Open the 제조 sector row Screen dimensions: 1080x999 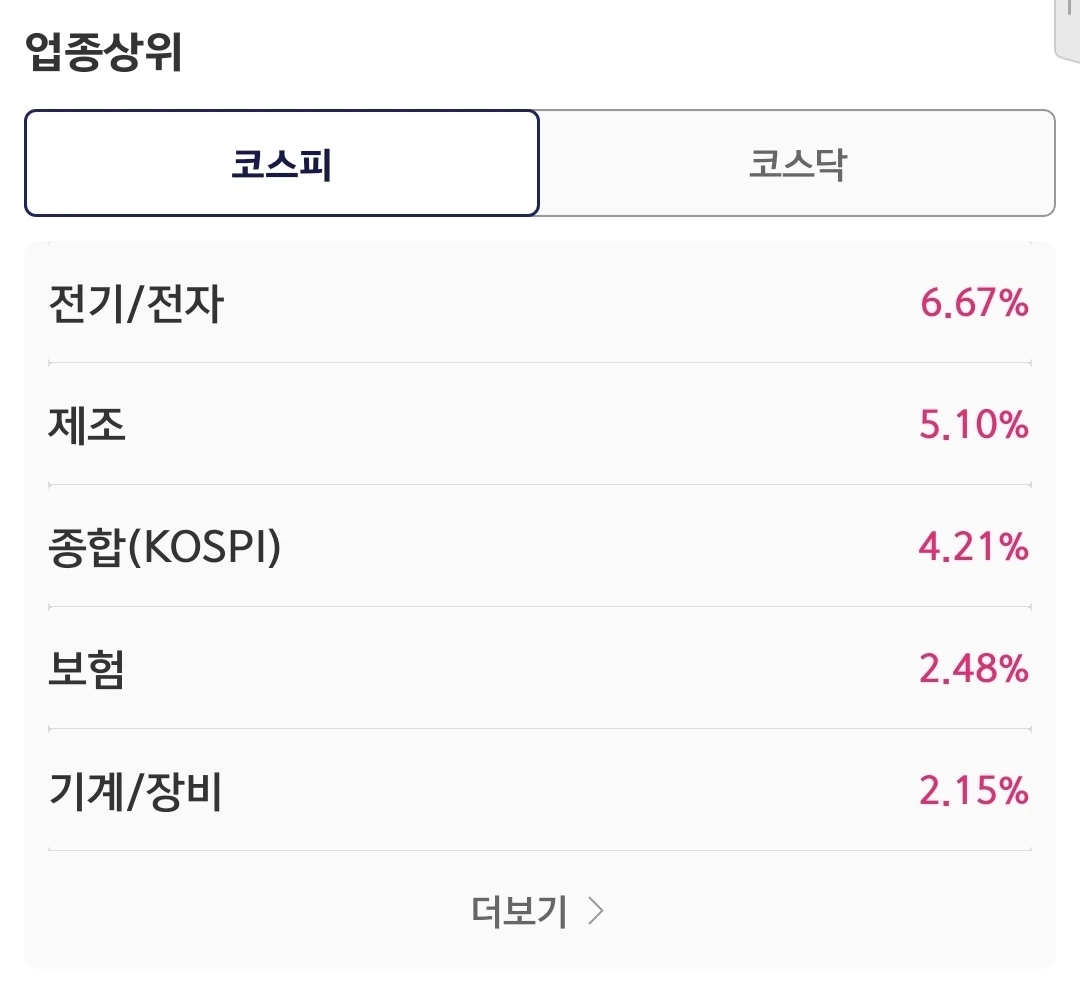540,424
